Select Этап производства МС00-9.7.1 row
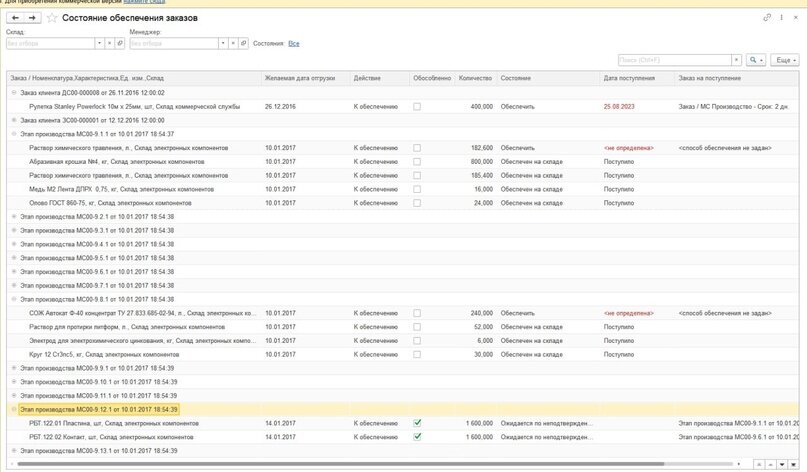807x472 pixels. pyautogui.click(x=402, y=286)
